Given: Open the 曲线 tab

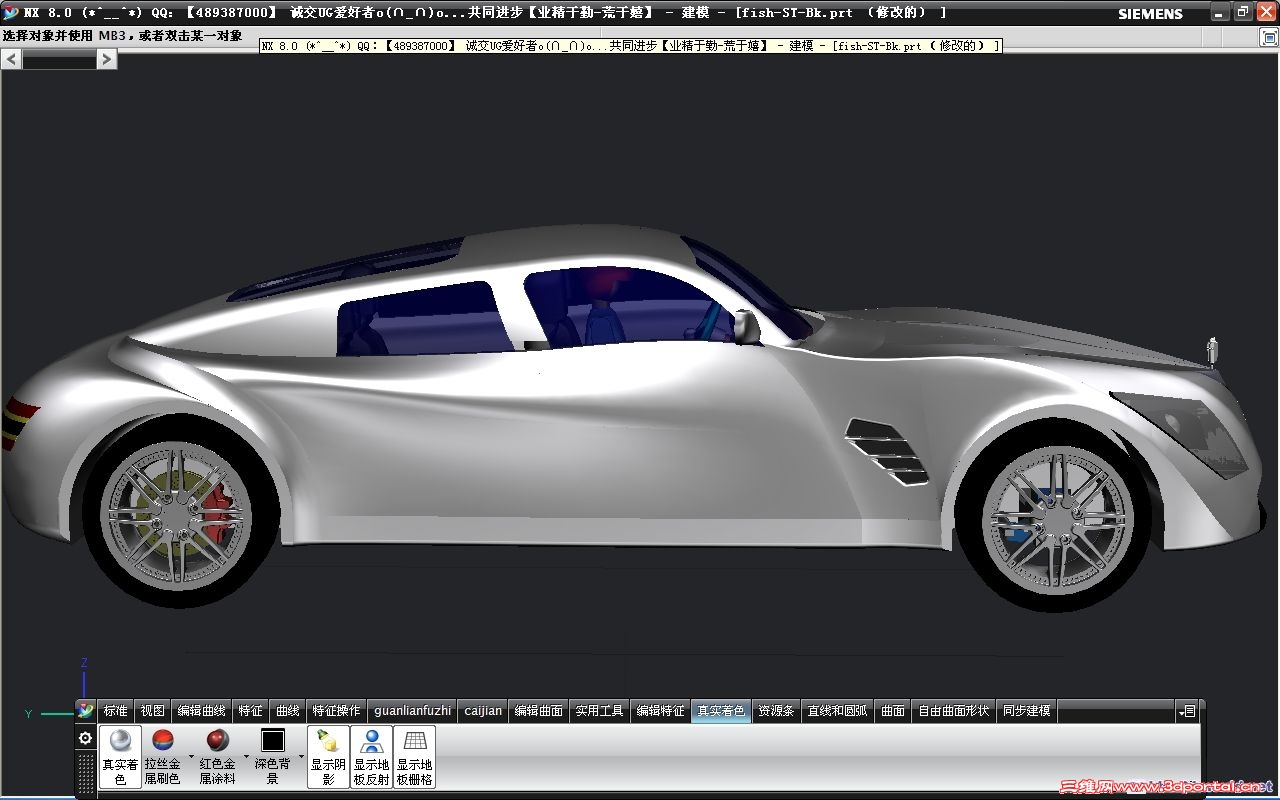Looking at the screenshot, I should (x=288, y=711).
